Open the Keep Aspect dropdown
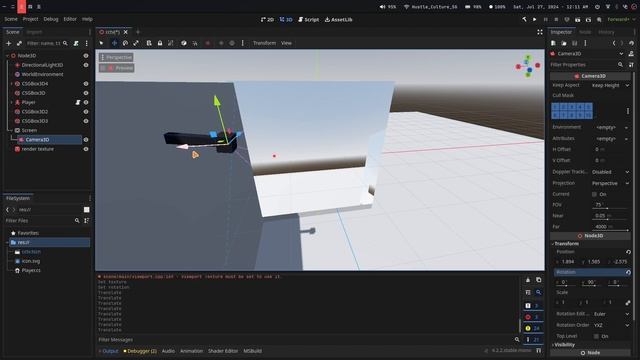This screenshot has height=360, width=640. pos(610,85)
